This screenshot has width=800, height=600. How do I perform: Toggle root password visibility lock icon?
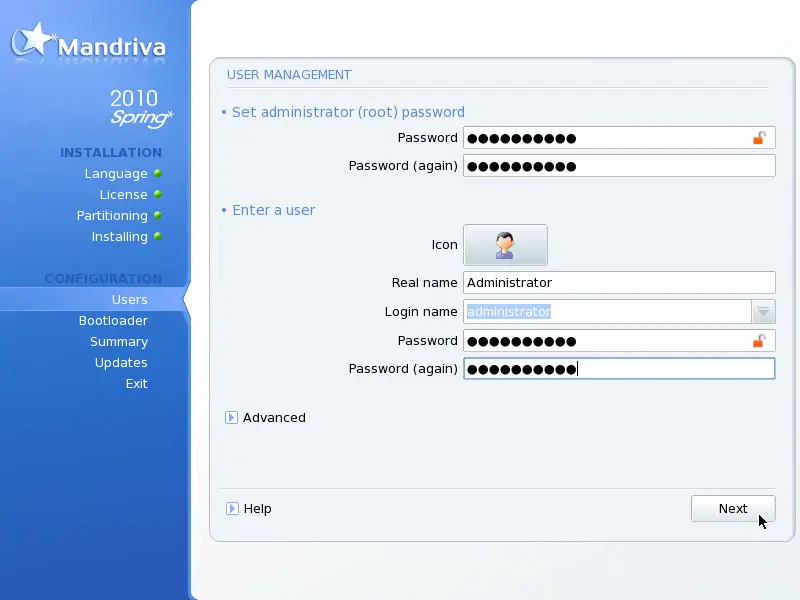tap(759, 138)
